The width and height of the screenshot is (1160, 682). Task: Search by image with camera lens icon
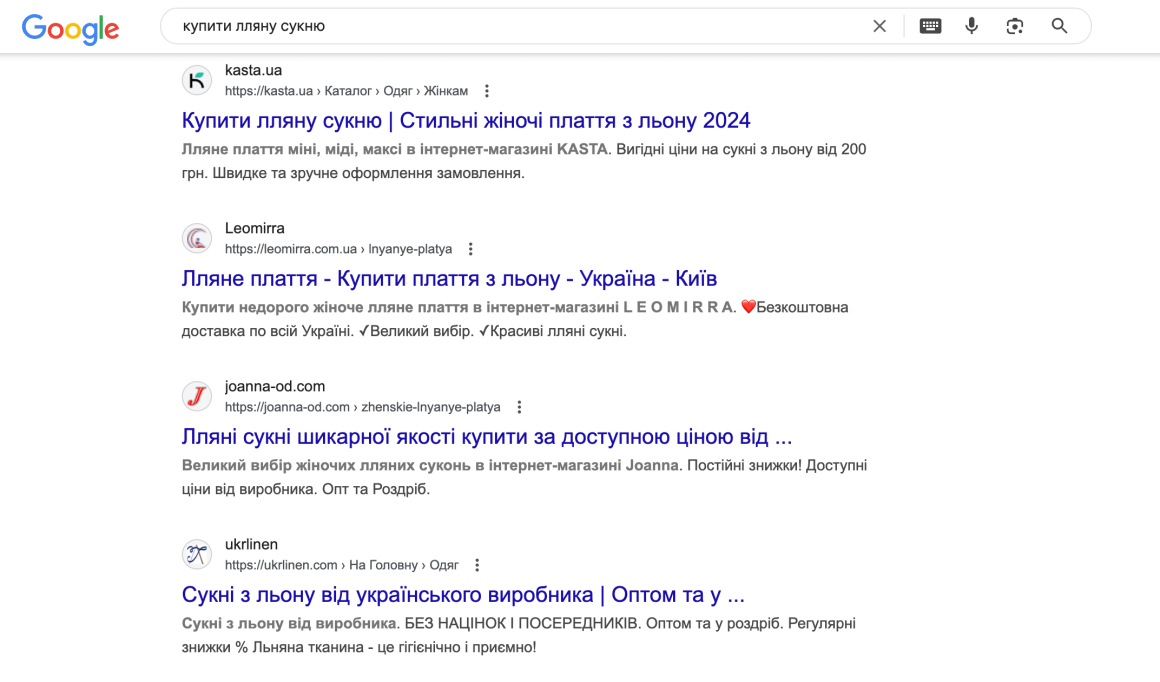[1014, 26]
